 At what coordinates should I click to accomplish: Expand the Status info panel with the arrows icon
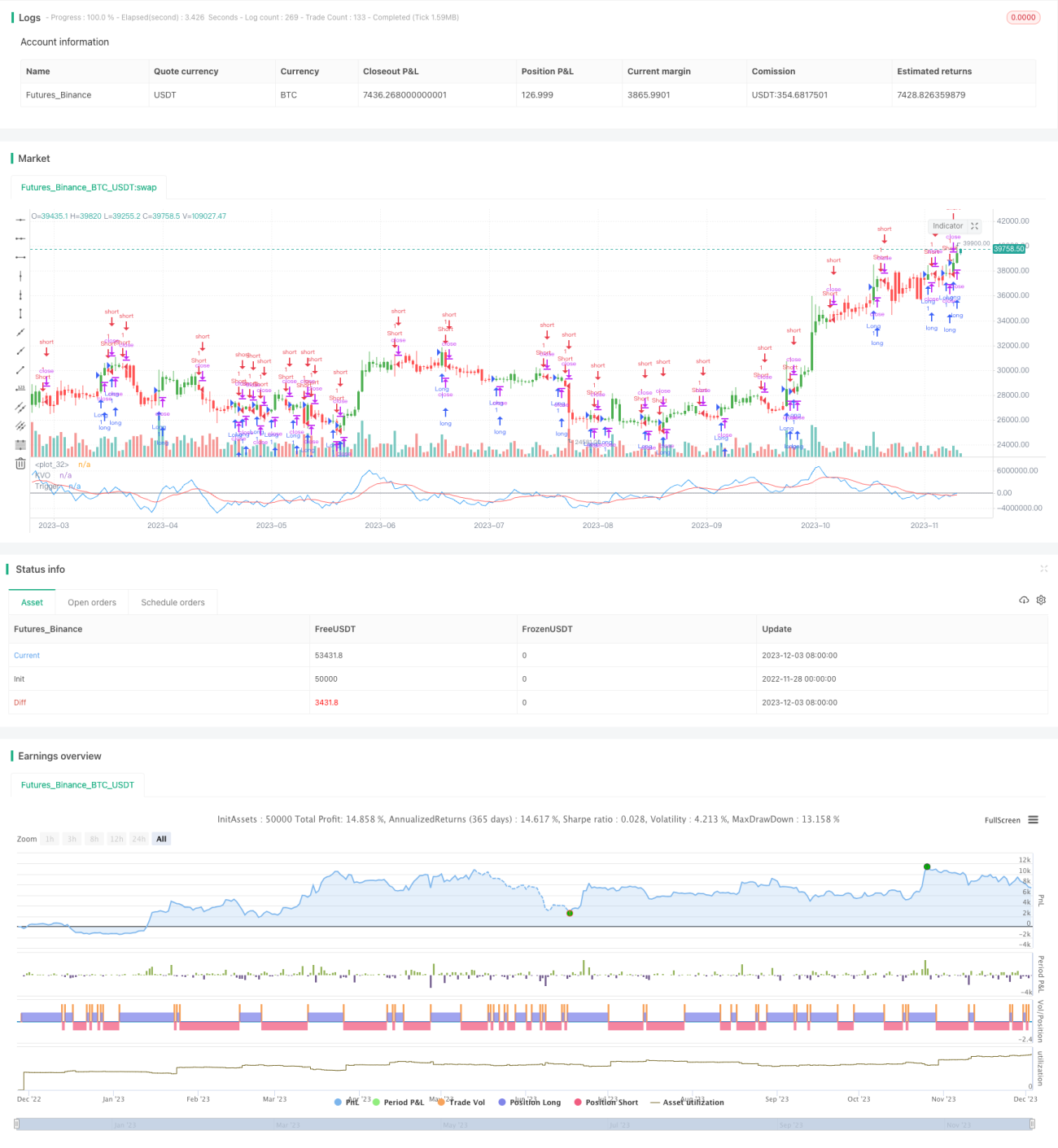click(1043, 569)
